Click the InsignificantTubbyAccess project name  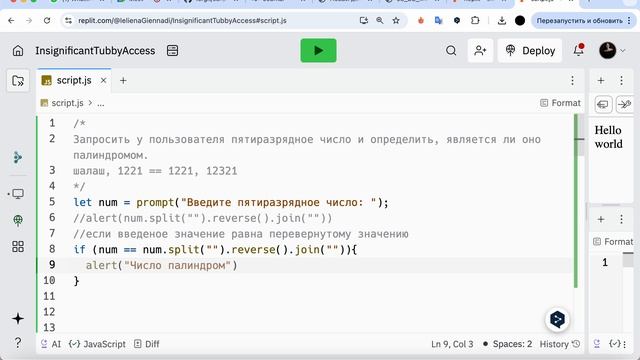coord(95,51)
